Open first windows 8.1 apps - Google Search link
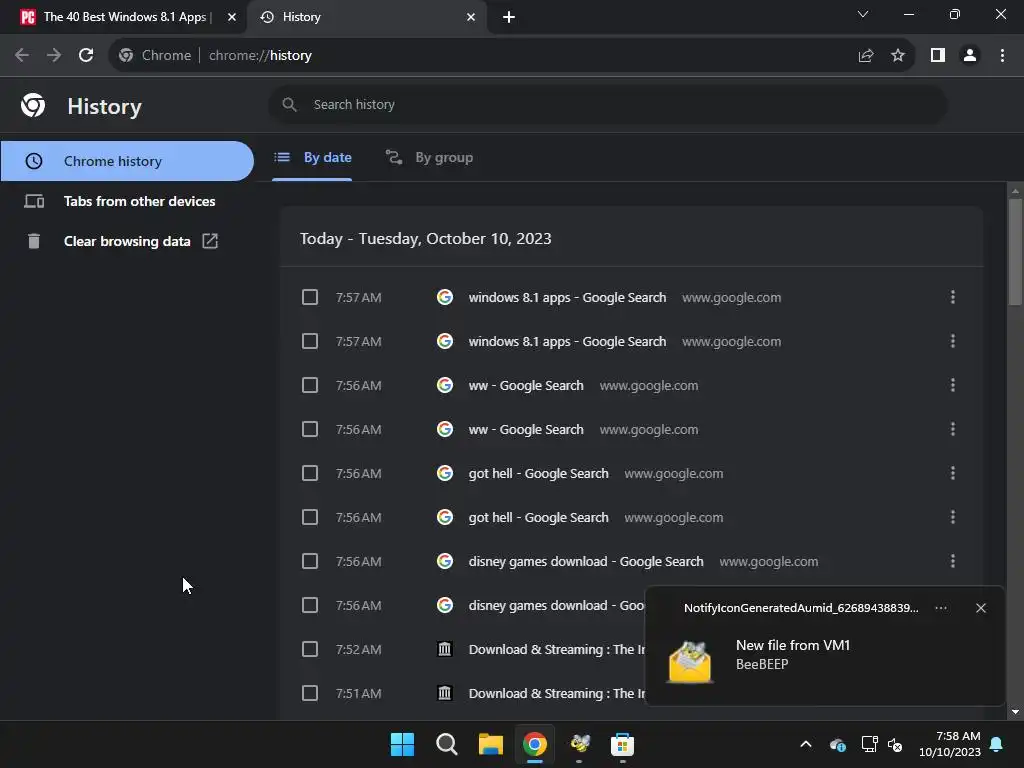This screenshot has height=768, width=1024. click(x=567, y=297)
